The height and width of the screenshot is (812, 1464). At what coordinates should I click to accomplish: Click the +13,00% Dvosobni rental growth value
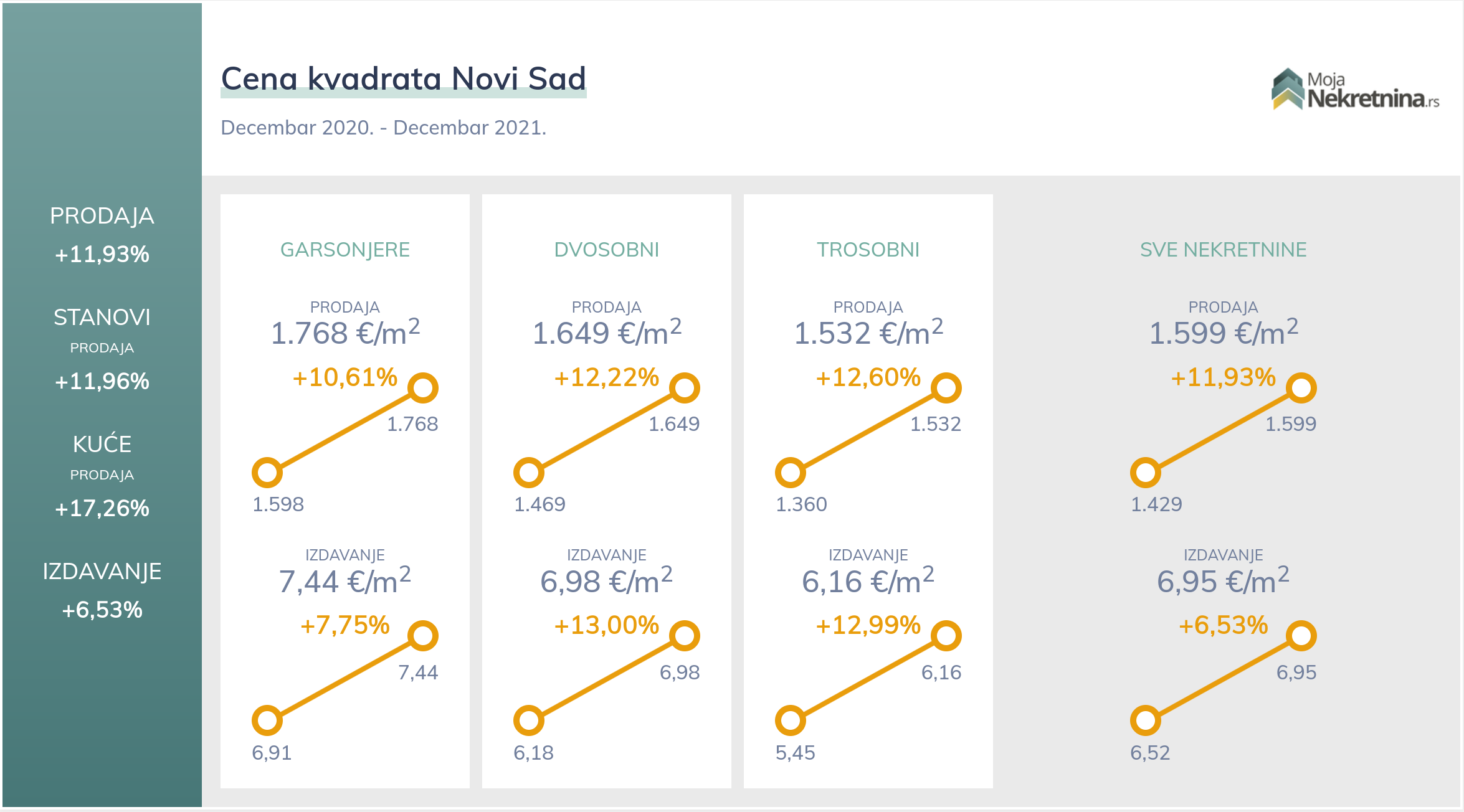[606, 625]
